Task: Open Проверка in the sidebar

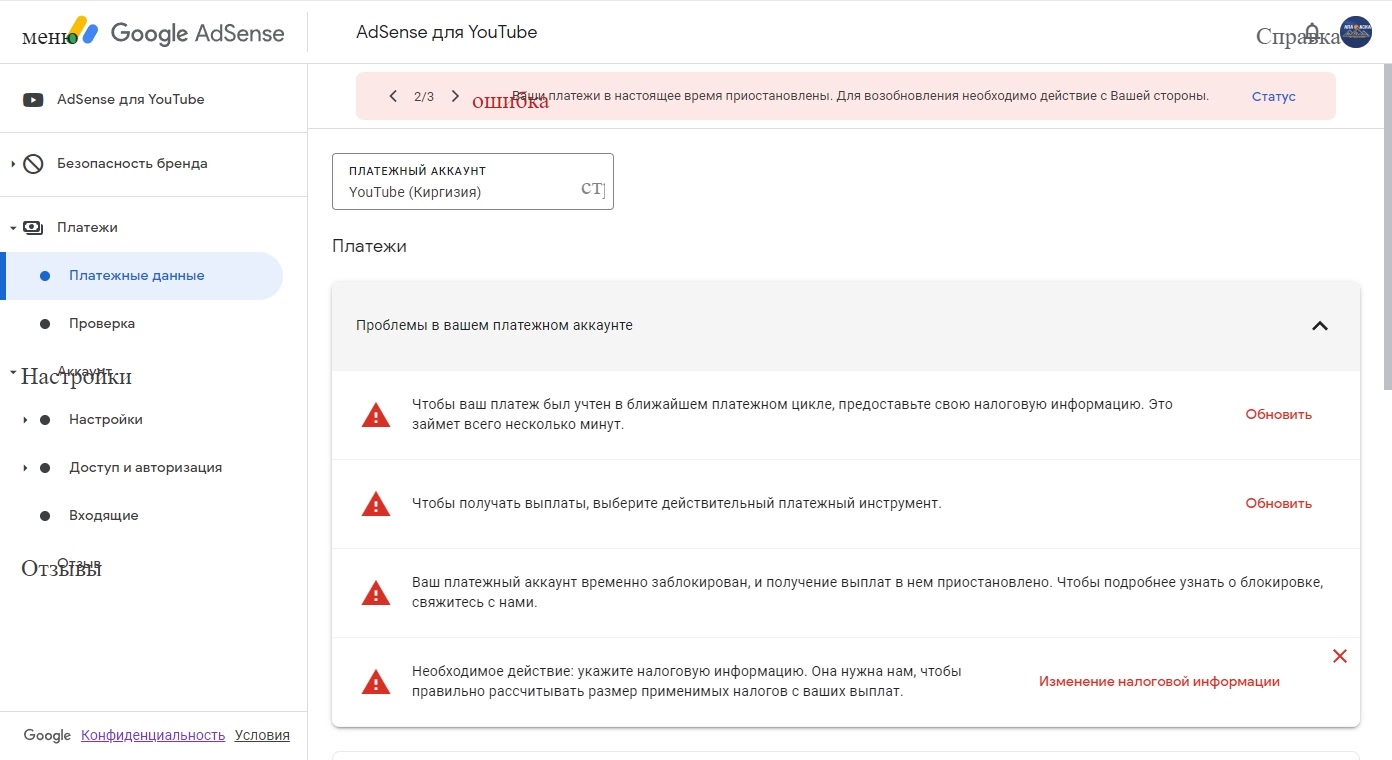Action: 142,324
